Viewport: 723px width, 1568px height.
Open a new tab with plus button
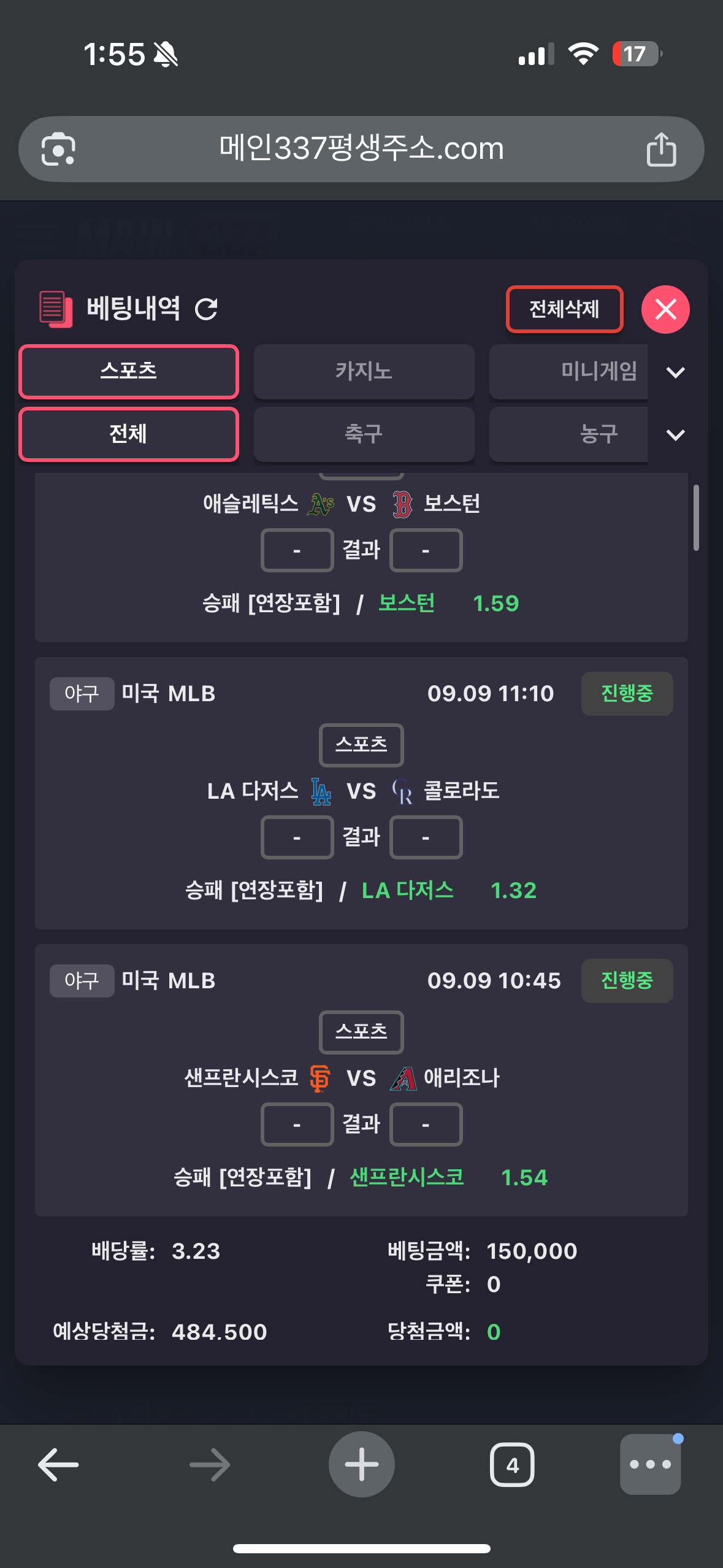(361, 1464)
